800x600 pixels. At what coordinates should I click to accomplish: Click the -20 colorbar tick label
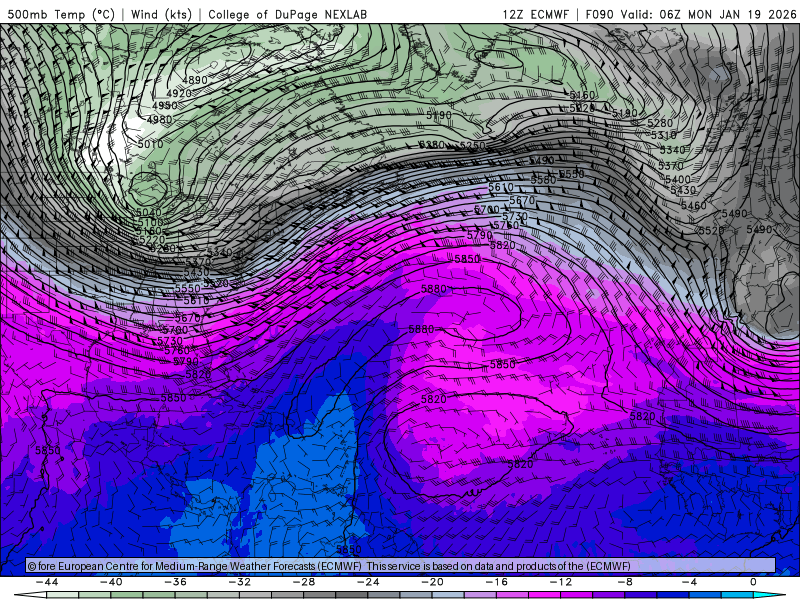pos(432,582)
